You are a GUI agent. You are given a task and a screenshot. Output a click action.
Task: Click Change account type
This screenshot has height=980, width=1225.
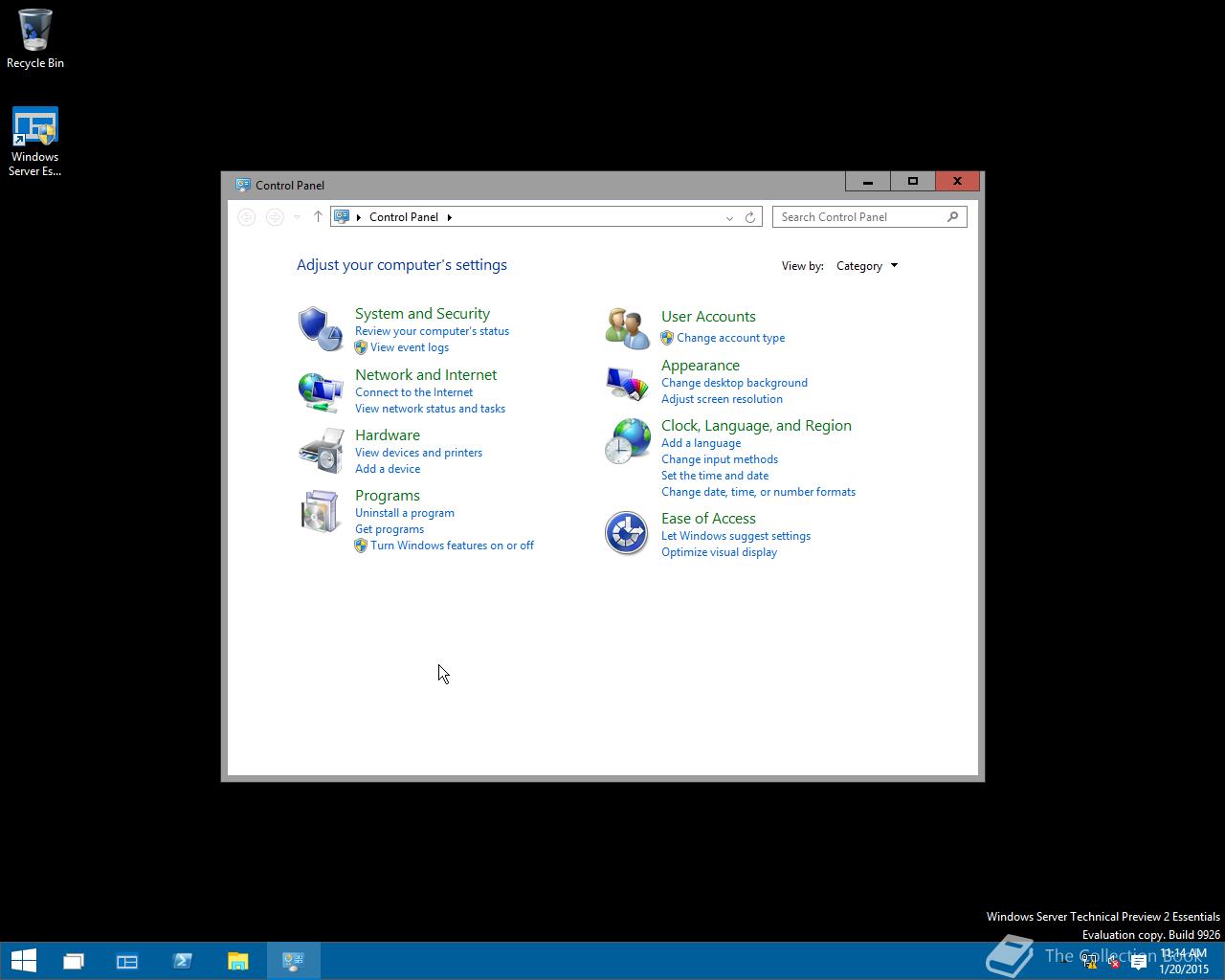(x=730, y=338)
